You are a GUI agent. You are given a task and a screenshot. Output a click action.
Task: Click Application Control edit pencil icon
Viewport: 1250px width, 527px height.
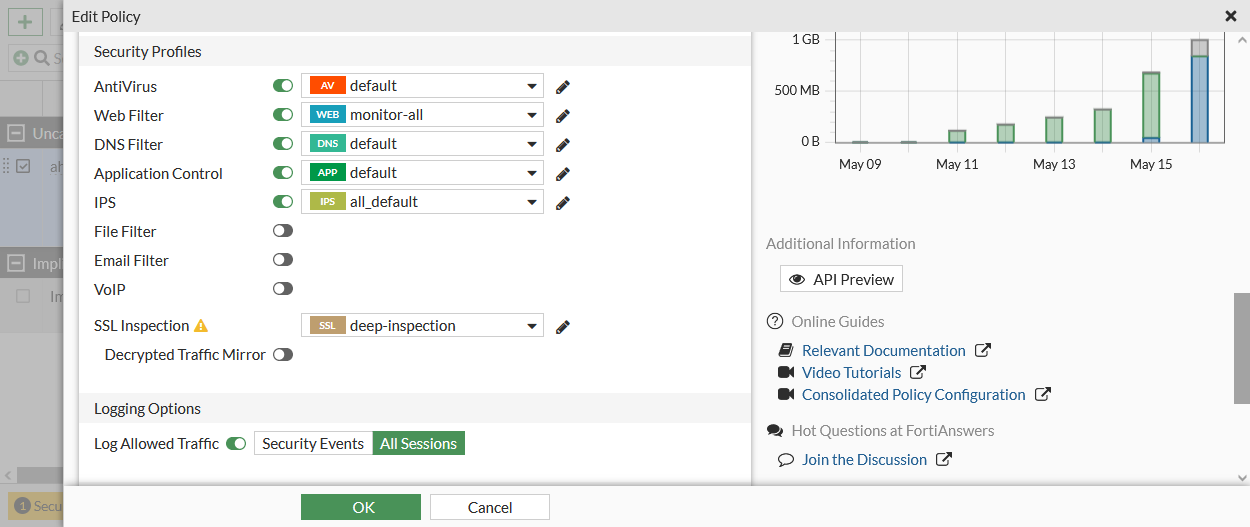(x=563, y=174)
